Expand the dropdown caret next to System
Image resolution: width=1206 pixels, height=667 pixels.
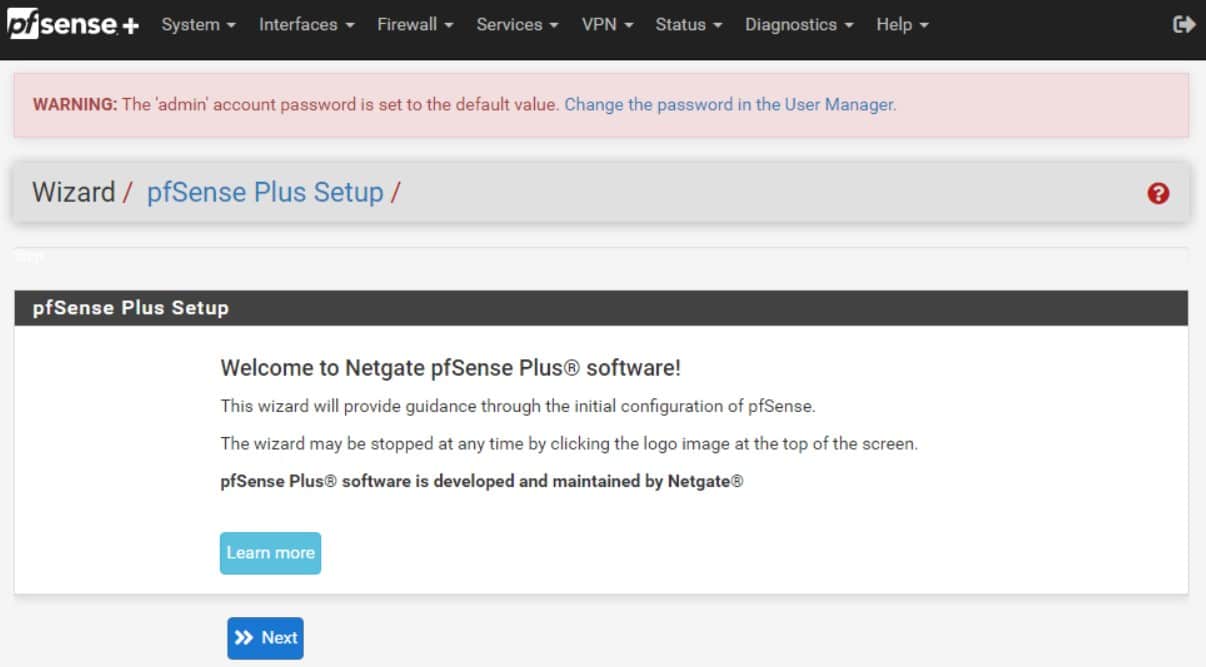coord(228,26)
